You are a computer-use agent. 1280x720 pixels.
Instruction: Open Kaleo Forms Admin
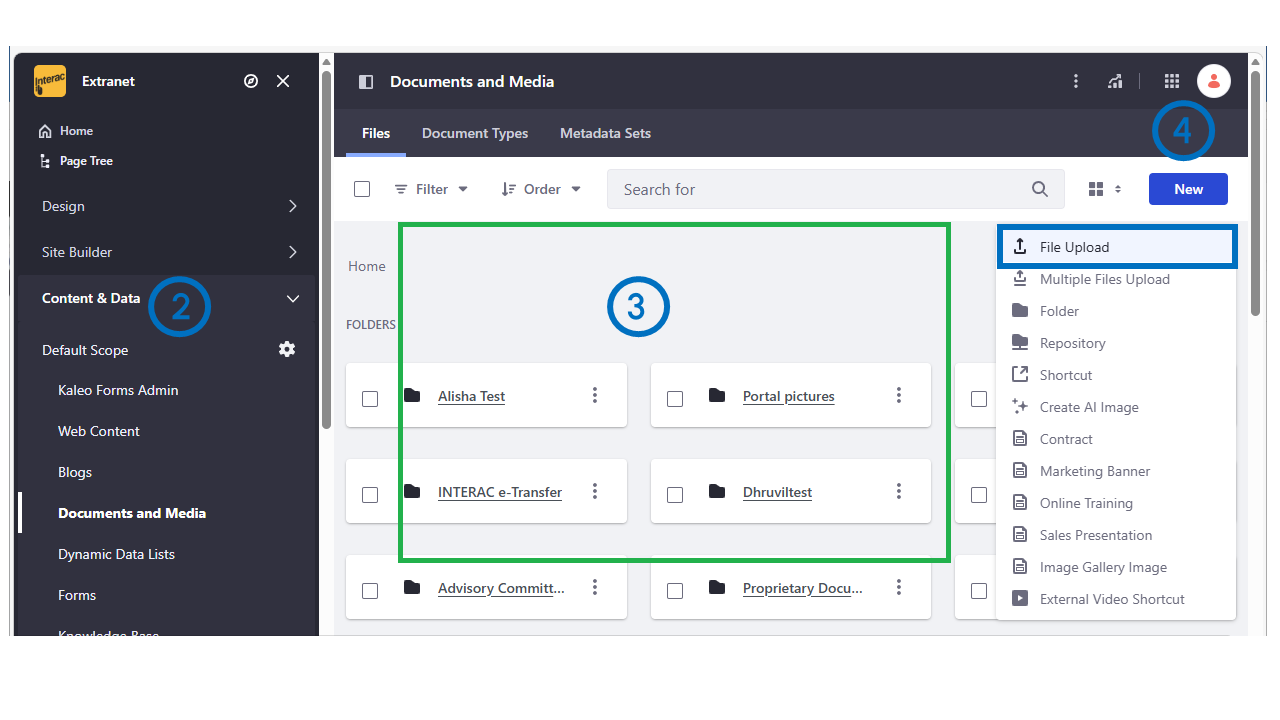click(x=118, y=390)
